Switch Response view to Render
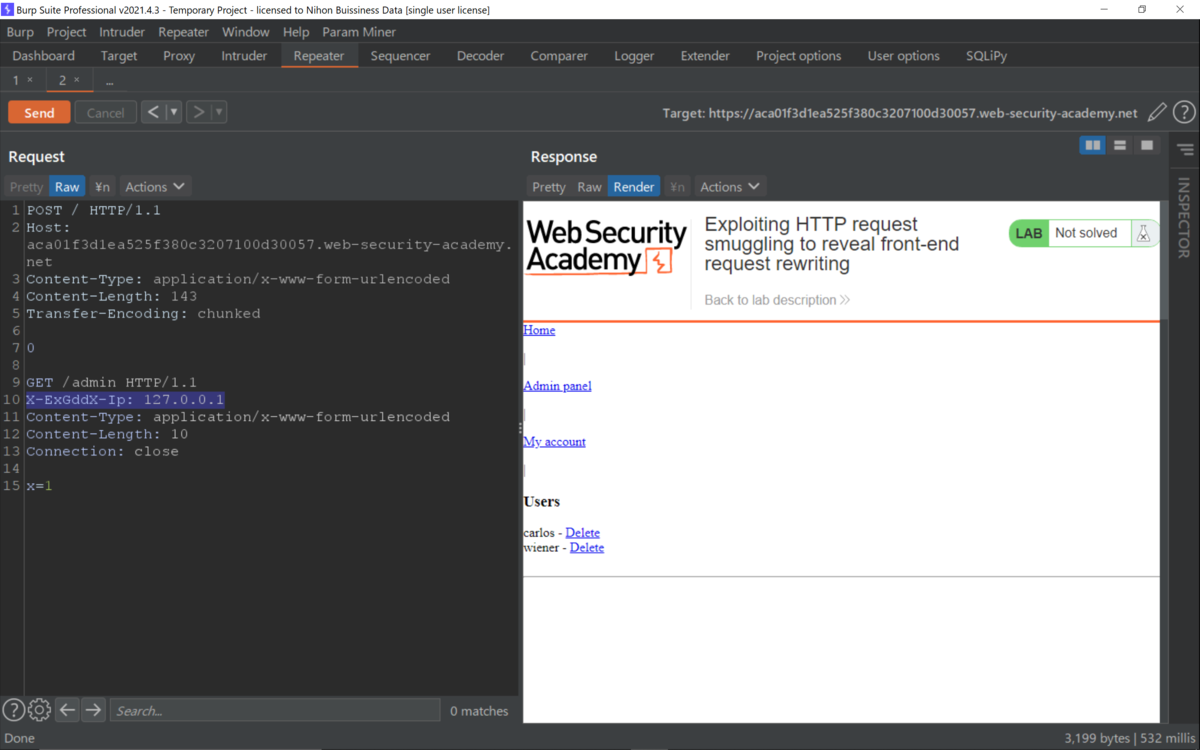 tap(634, 187)
